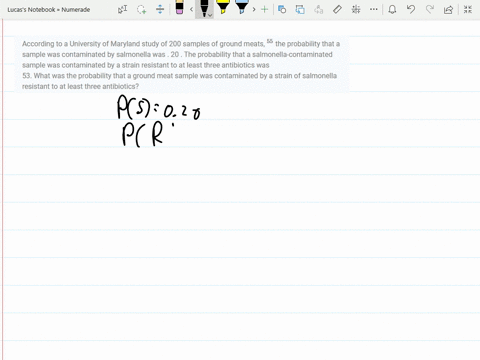The image size is (480, 360).
Task: Toggle the ruler tool
Action: coord(337,9)
